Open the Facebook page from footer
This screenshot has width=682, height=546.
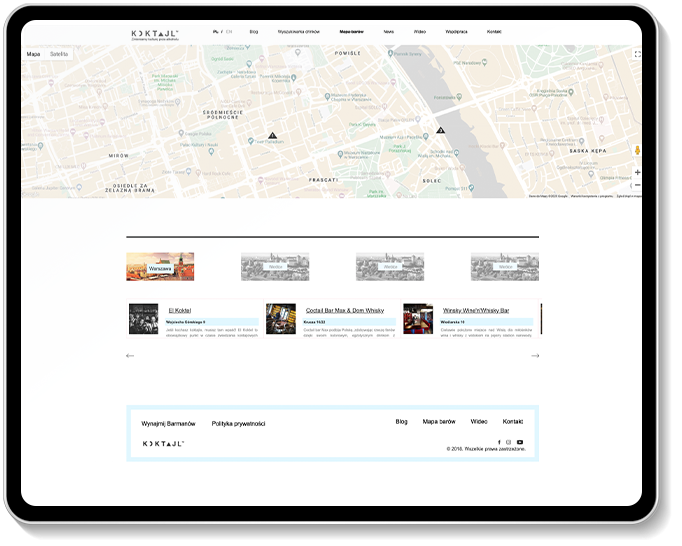[499, 442]
